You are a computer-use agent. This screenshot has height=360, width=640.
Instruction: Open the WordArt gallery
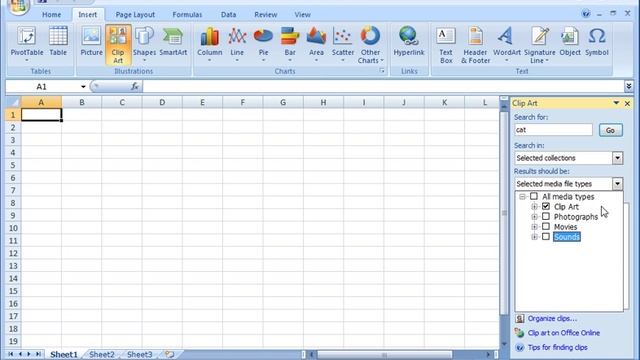point(507,44)
